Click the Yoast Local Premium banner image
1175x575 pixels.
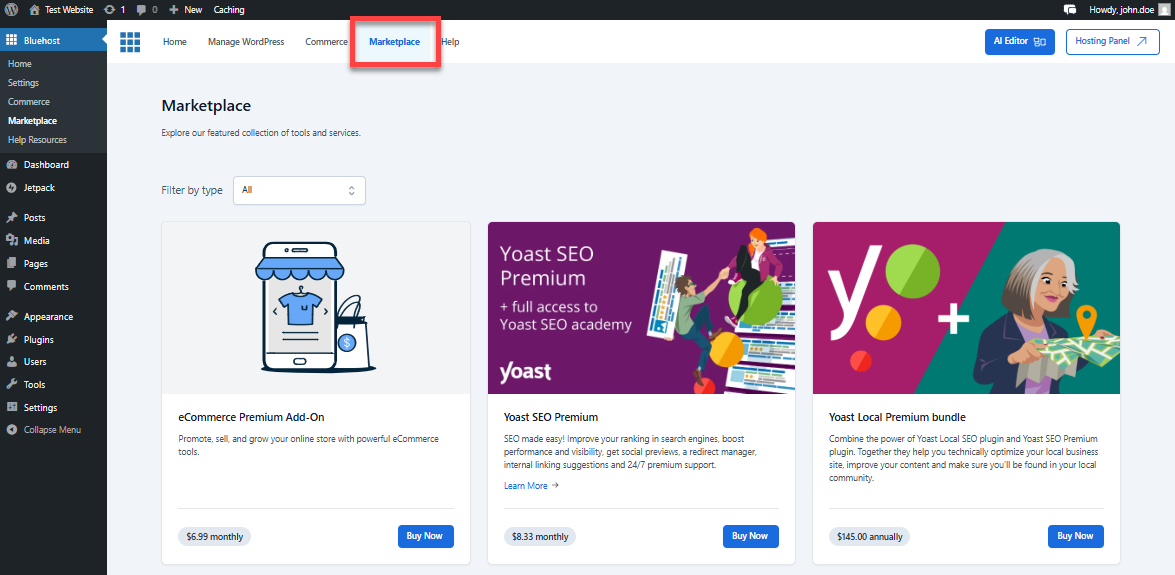[x=967, y=307]
